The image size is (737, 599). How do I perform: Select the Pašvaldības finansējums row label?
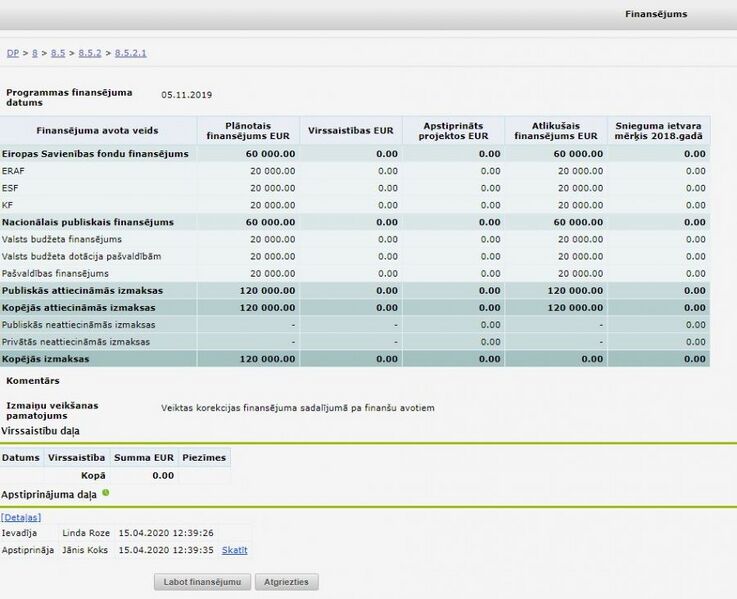tap(55, 274)
